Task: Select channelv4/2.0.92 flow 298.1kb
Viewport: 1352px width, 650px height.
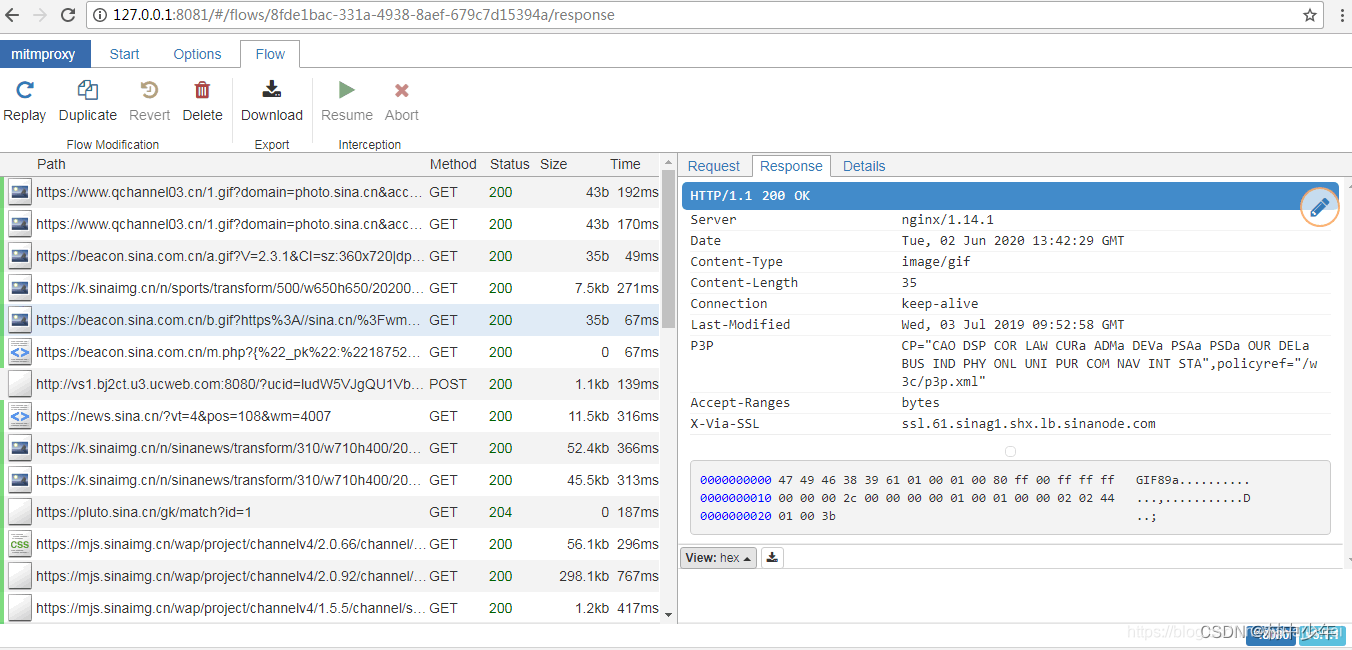Action: (x=332, y=576)
